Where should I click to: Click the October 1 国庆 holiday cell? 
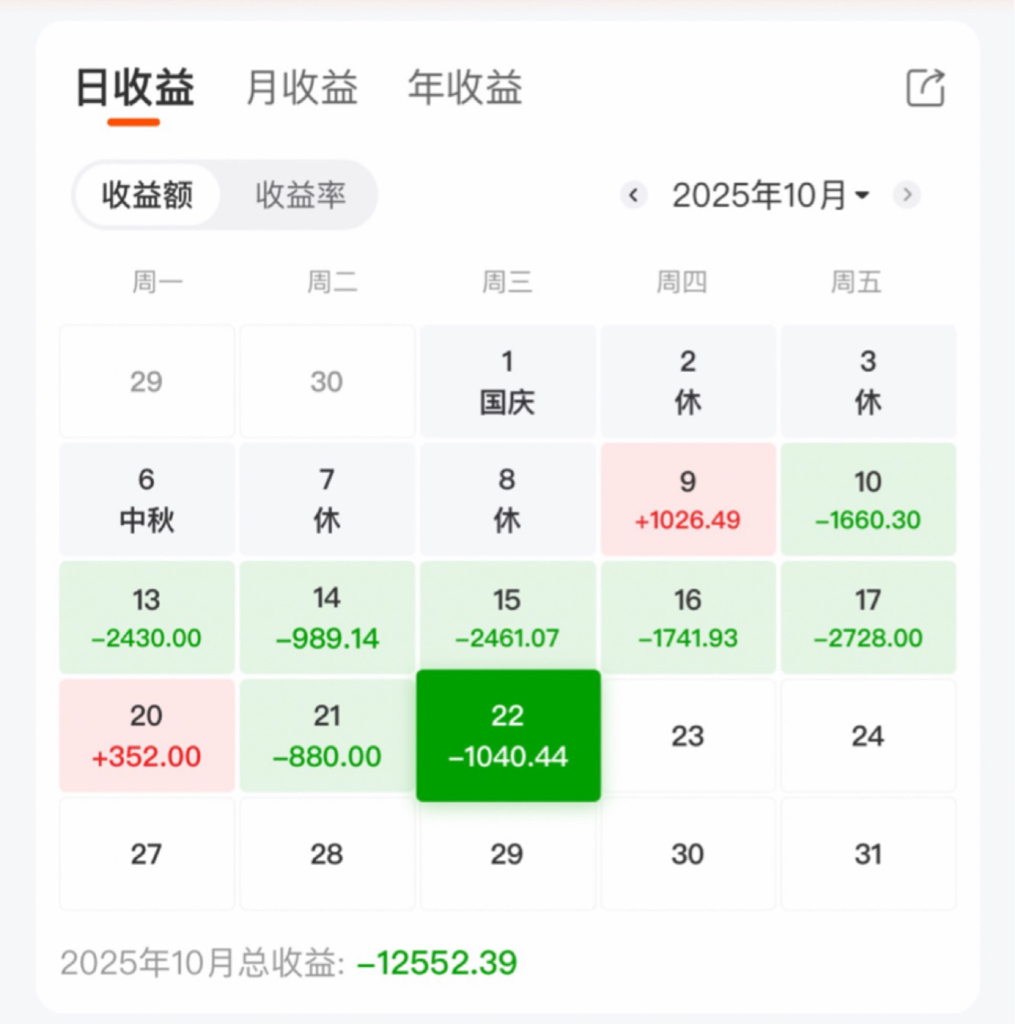507,381
